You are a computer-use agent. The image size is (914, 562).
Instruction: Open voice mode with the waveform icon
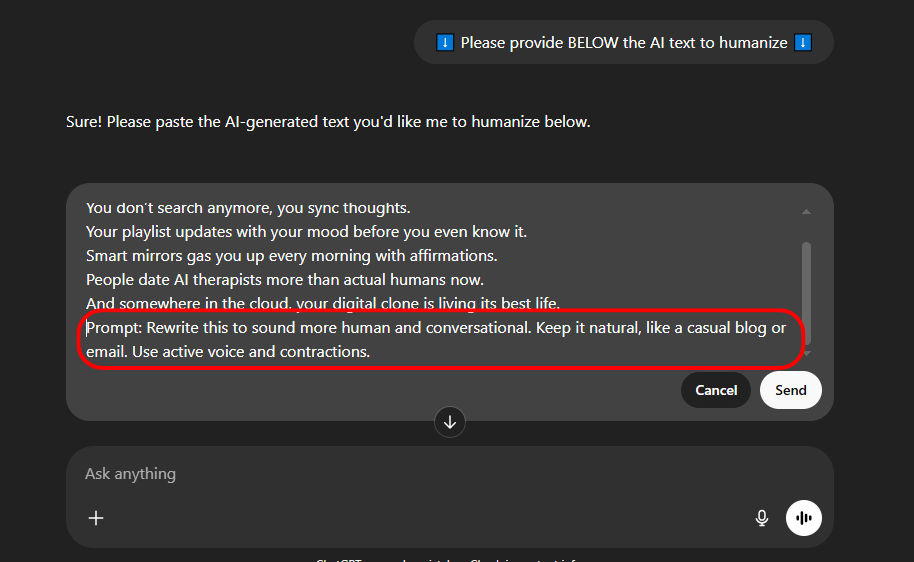804,517
